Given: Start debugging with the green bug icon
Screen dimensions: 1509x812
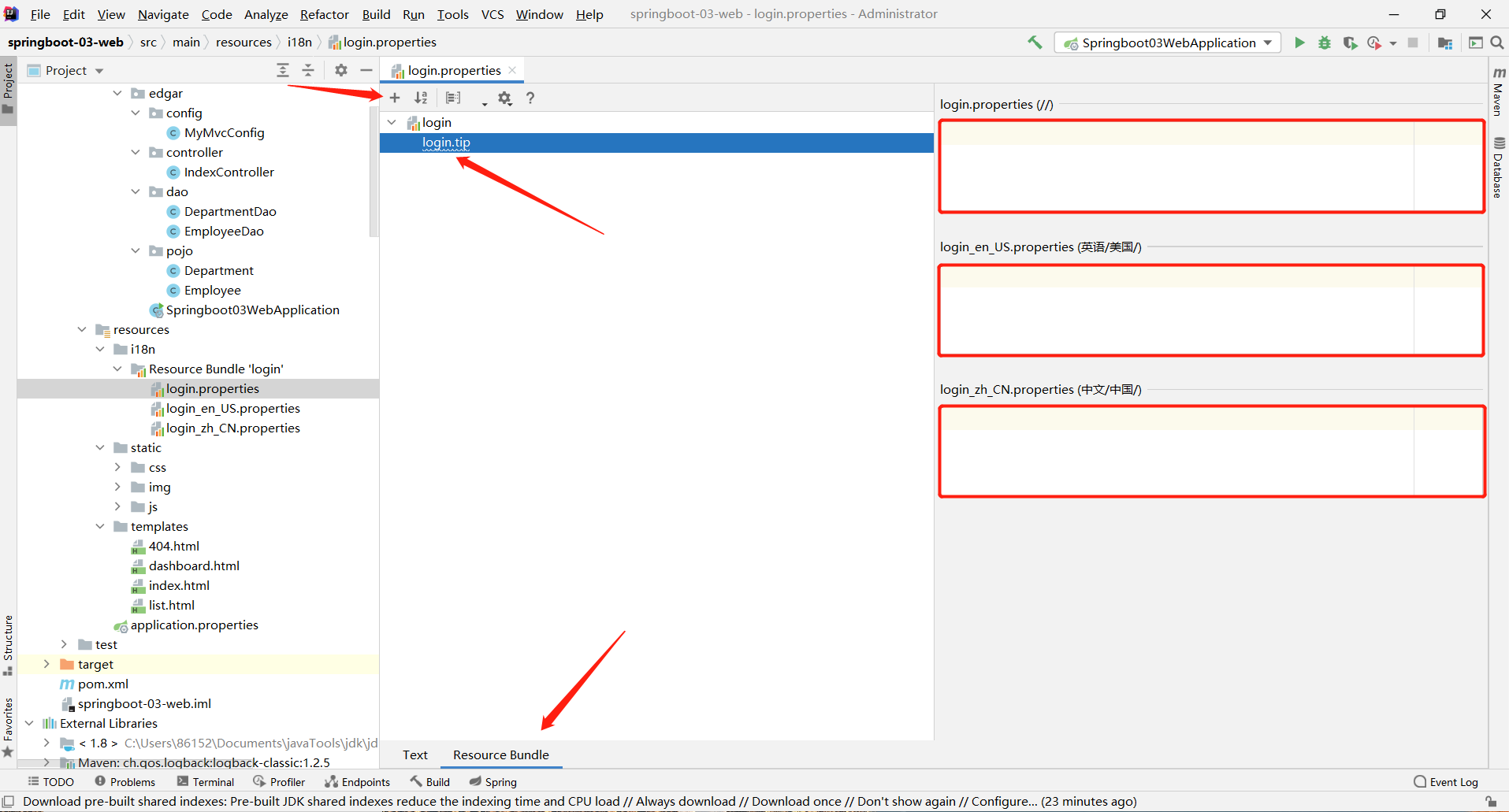Looking at the screenshot, I should 1325,43.
